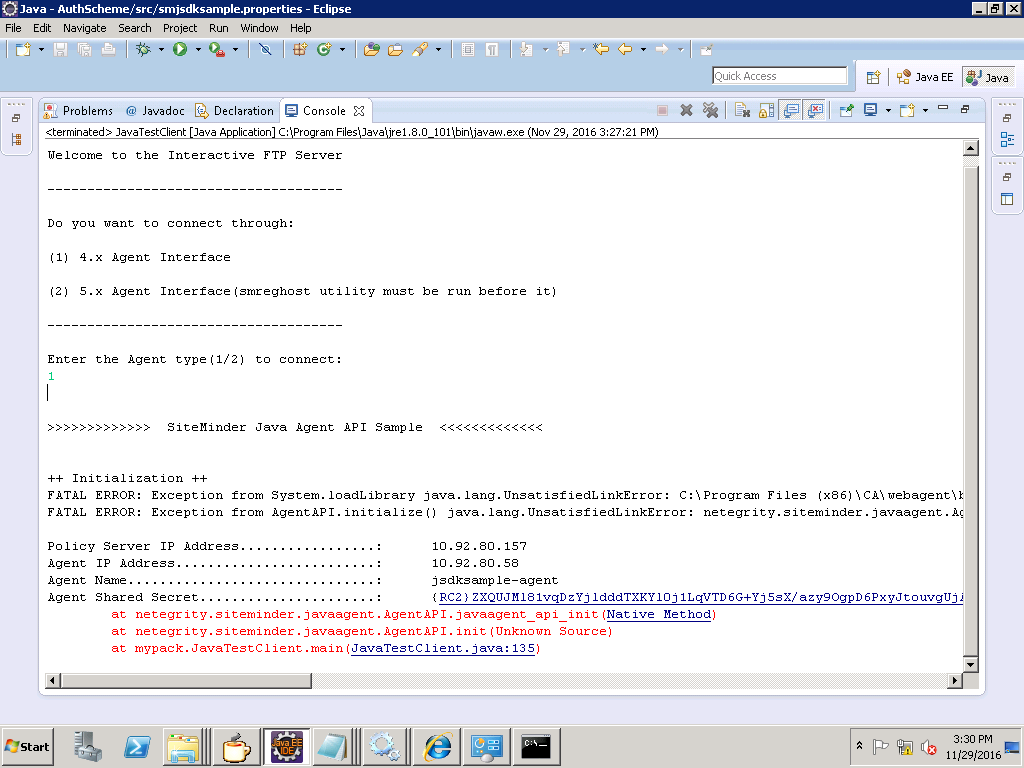This screenshot has width=1024, height=768.
Task: Click the Forward navigation arrow
Action: pos(662,50)
